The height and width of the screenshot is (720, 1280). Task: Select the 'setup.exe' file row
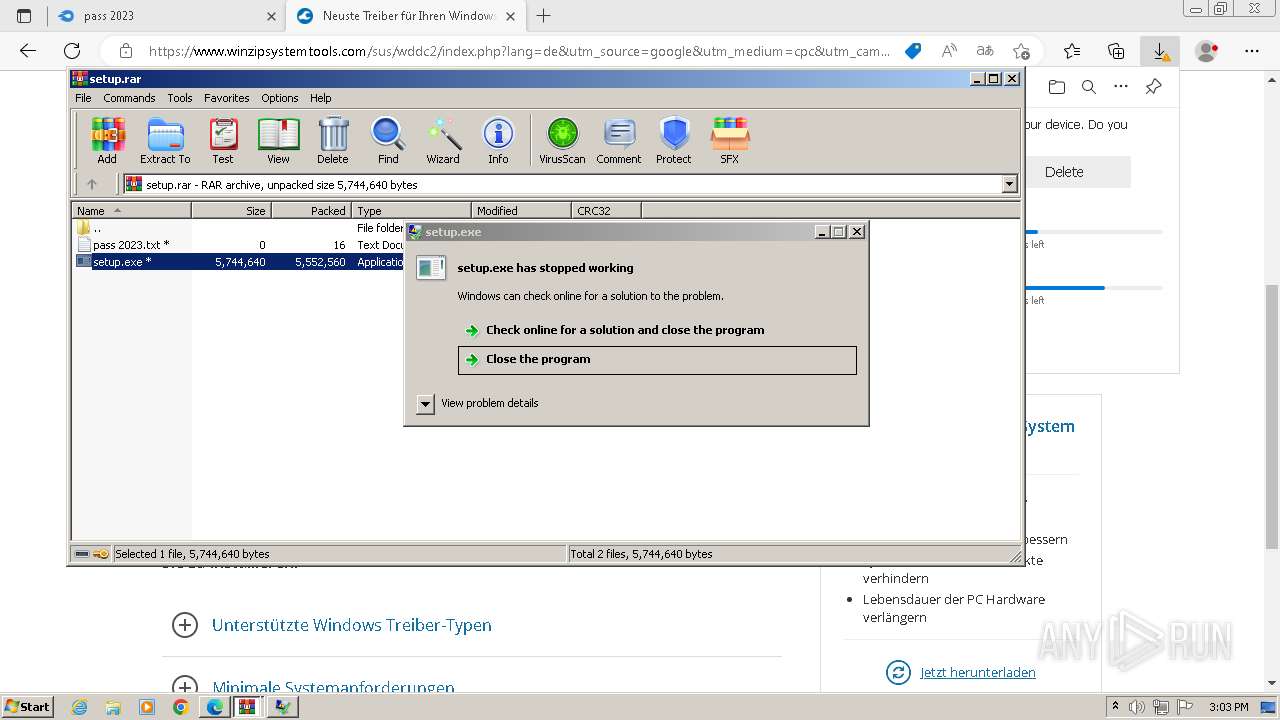coord(240,262)
